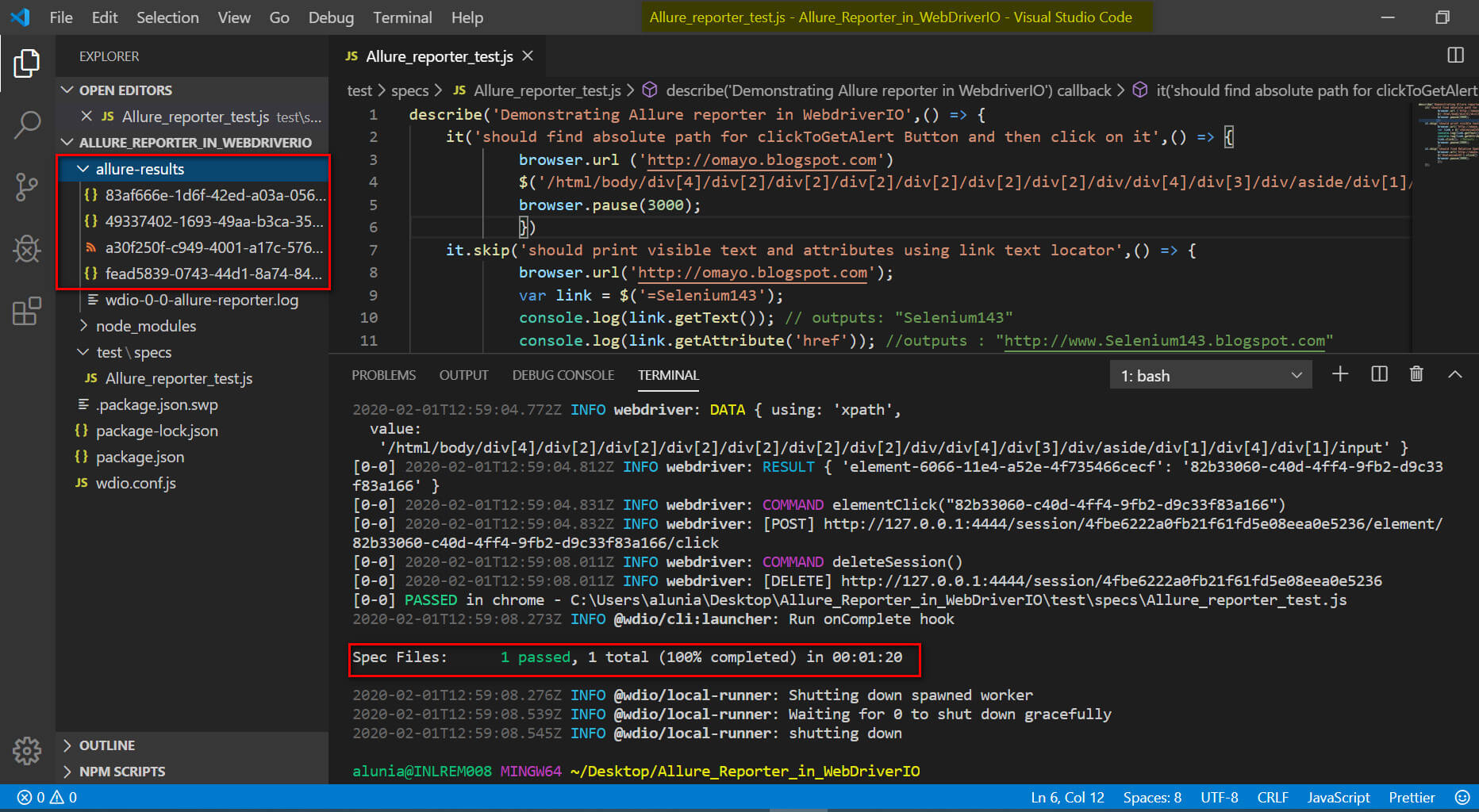Click Prettier in status bar
Image resolution: width=1479 pixels, height=812 pixels.
(1412, 797)
